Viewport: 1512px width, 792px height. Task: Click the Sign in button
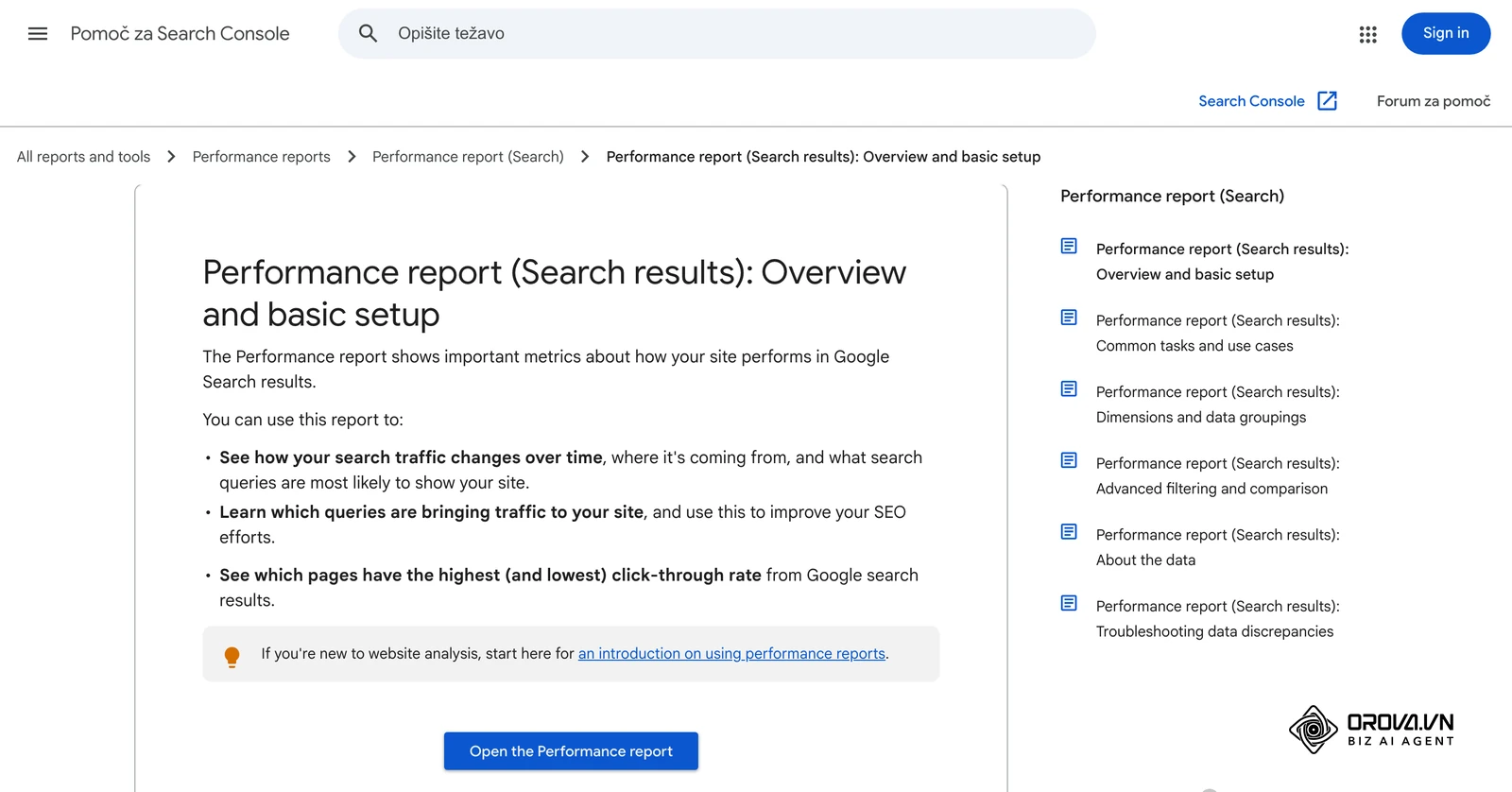pyautogui.click(x=1446, y=33)
